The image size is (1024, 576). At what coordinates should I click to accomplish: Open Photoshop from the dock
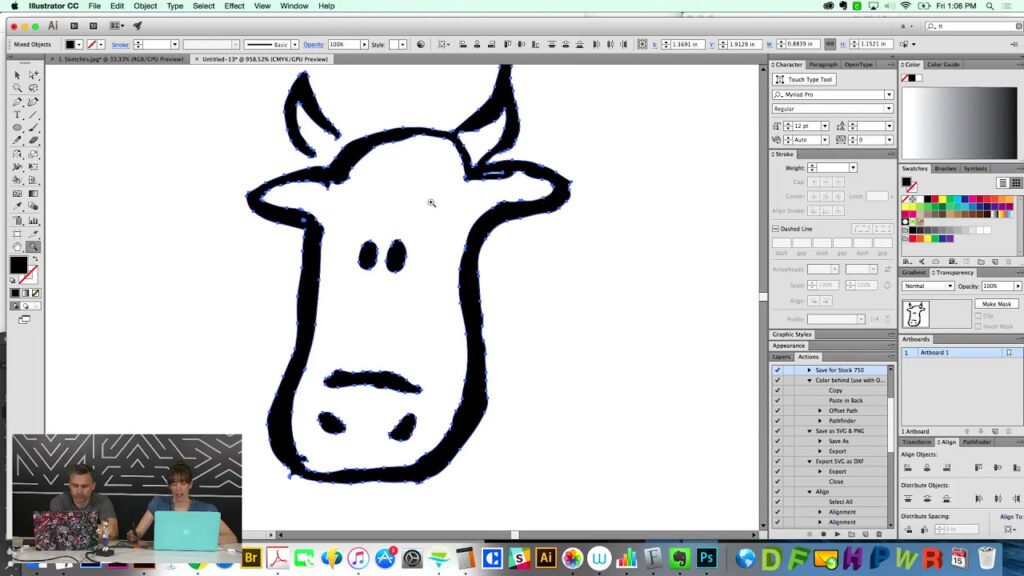pyautogui.click(x=707, y=558)
